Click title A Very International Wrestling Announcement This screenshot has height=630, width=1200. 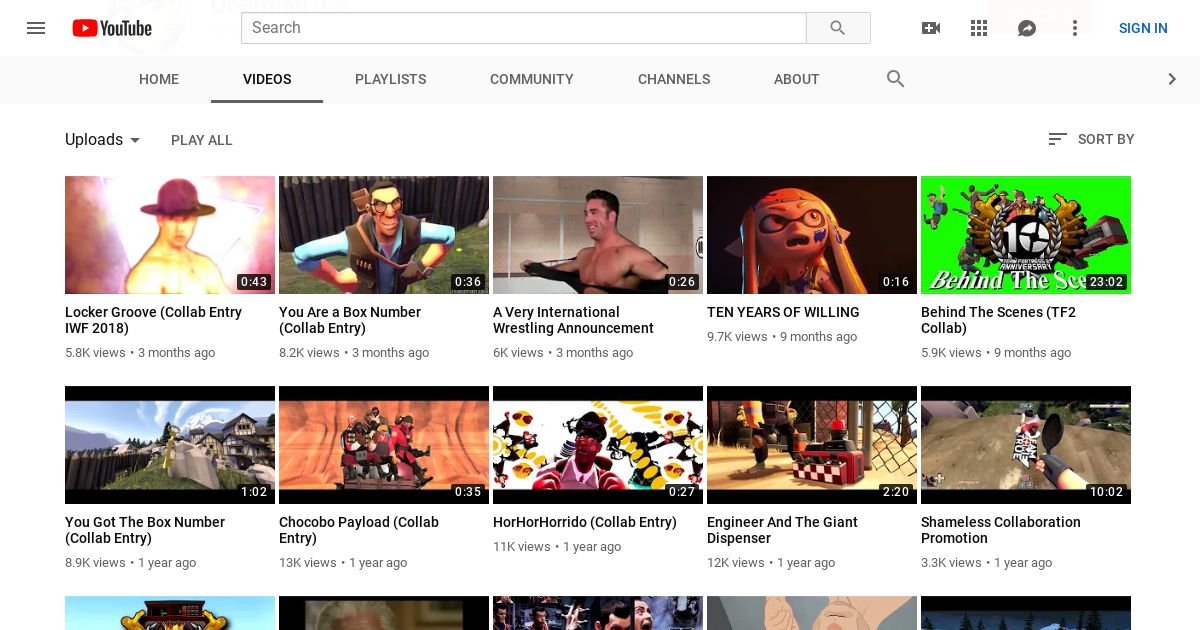[x=573, y=320]
